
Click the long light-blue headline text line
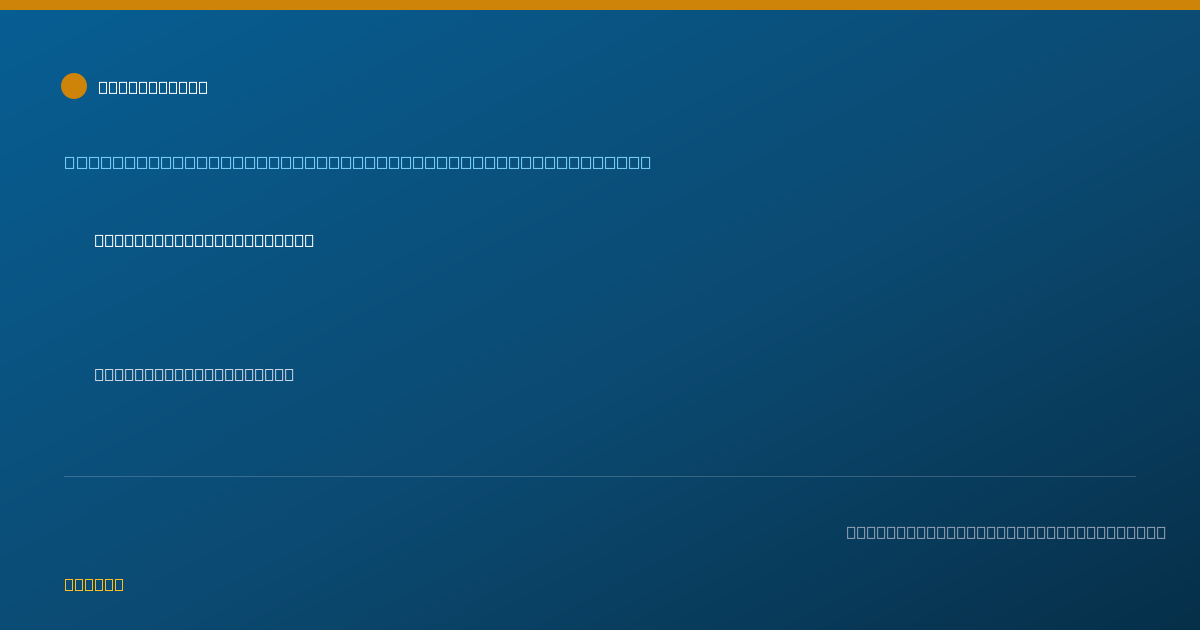[x=358, y=162]
